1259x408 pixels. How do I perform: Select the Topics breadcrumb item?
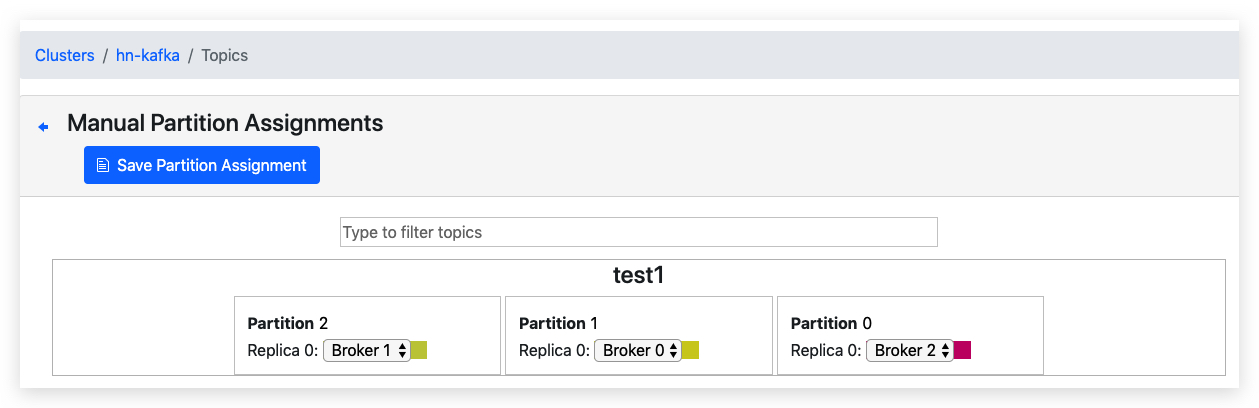pos(225,55)
